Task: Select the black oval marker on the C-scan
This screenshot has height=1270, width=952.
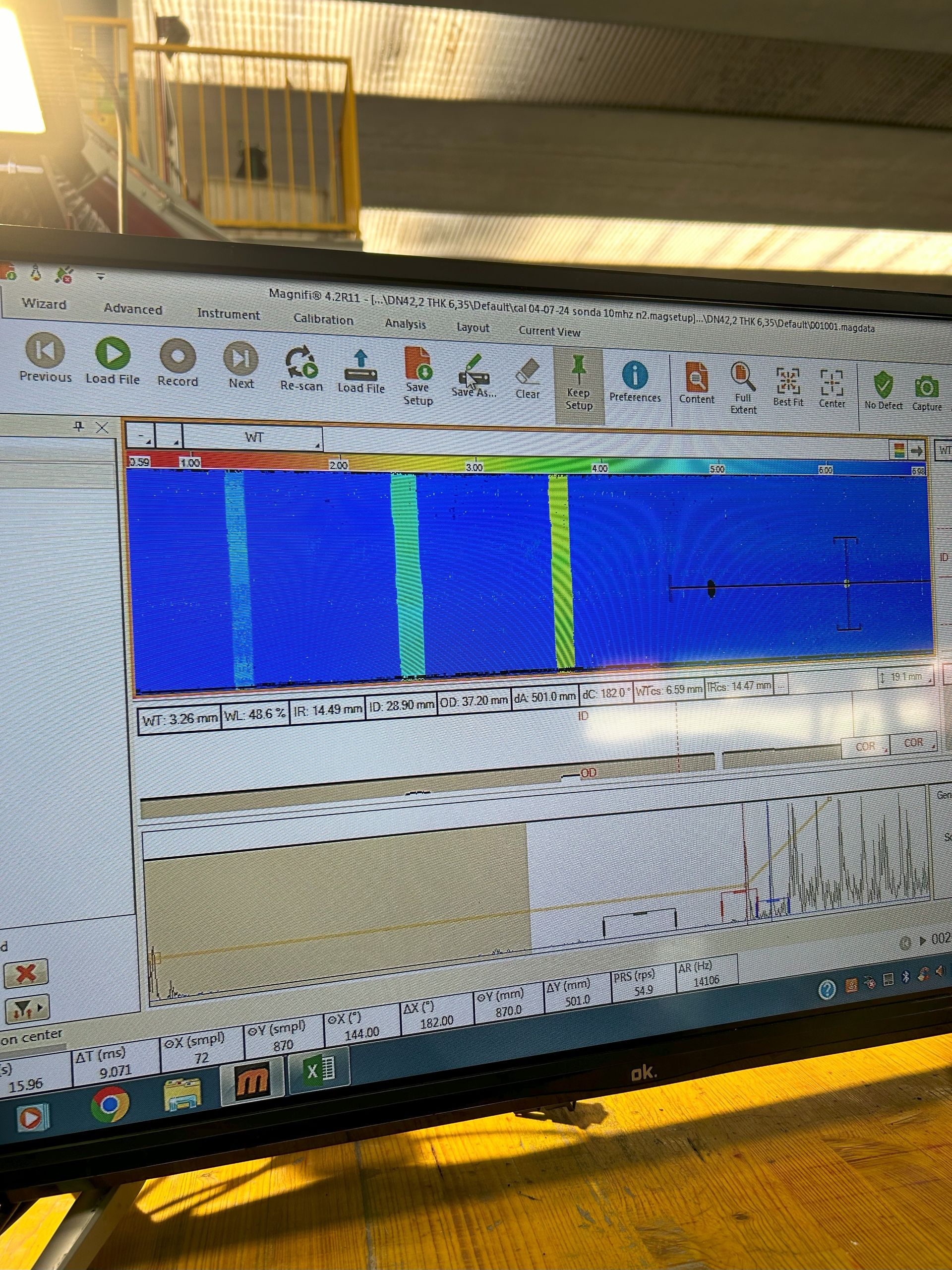Action: (x=712, y=588)
